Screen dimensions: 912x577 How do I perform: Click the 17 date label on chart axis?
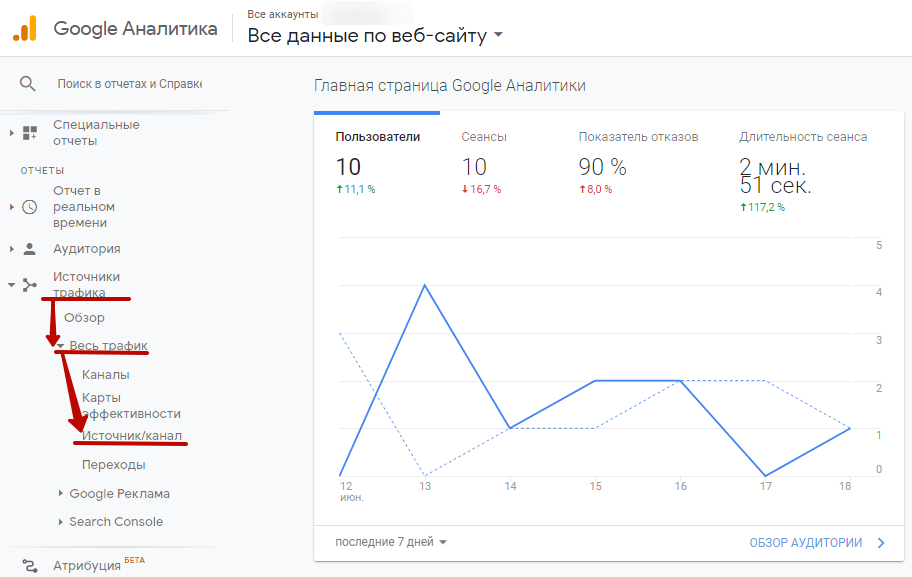coord(765,486)
